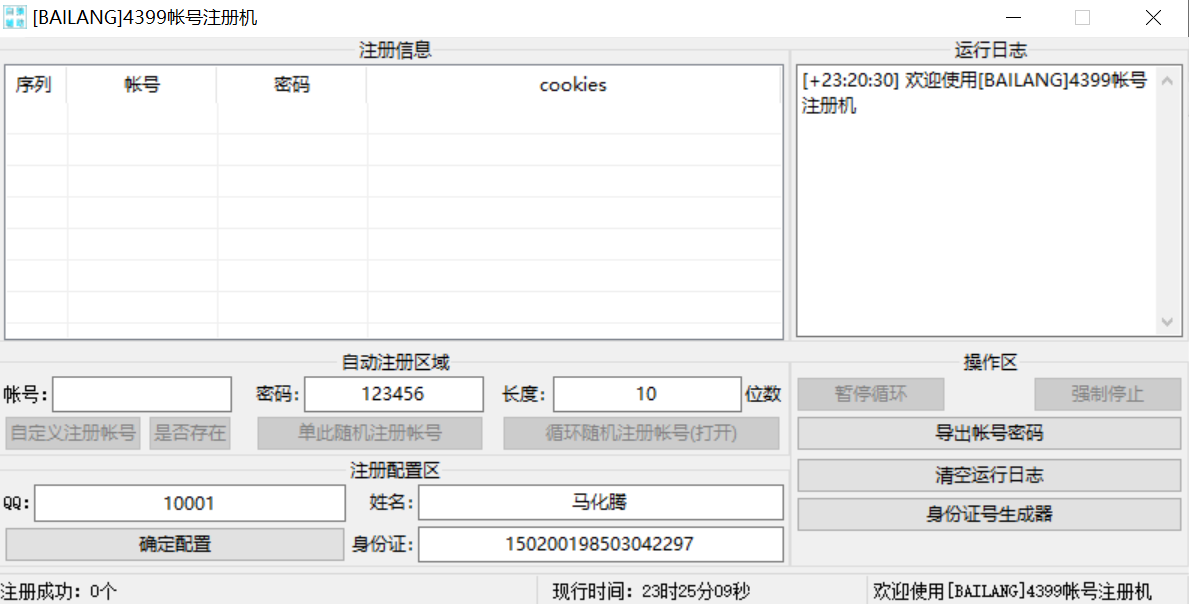Click the 帐号 column header

(142, 85)
